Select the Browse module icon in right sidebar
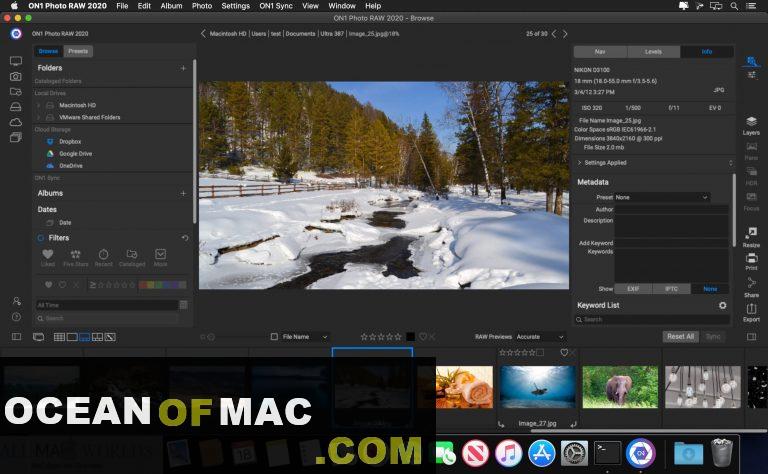768x474 pixels. coord(751,61)
